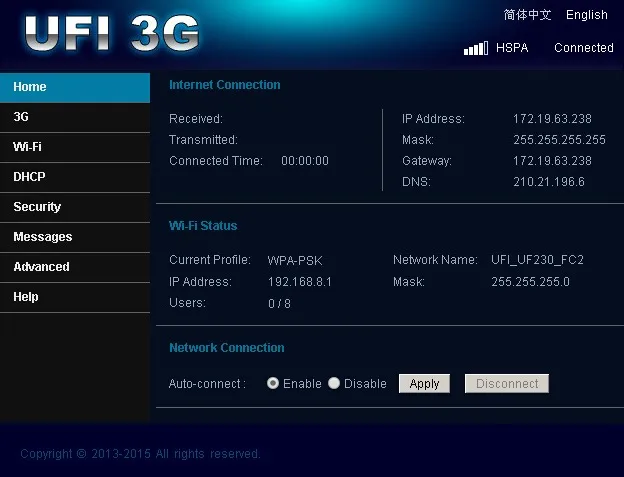The width and height of the screenshot is (624, 477).
Task: Select the Disable auto-connect radio button
Action: 334,383
